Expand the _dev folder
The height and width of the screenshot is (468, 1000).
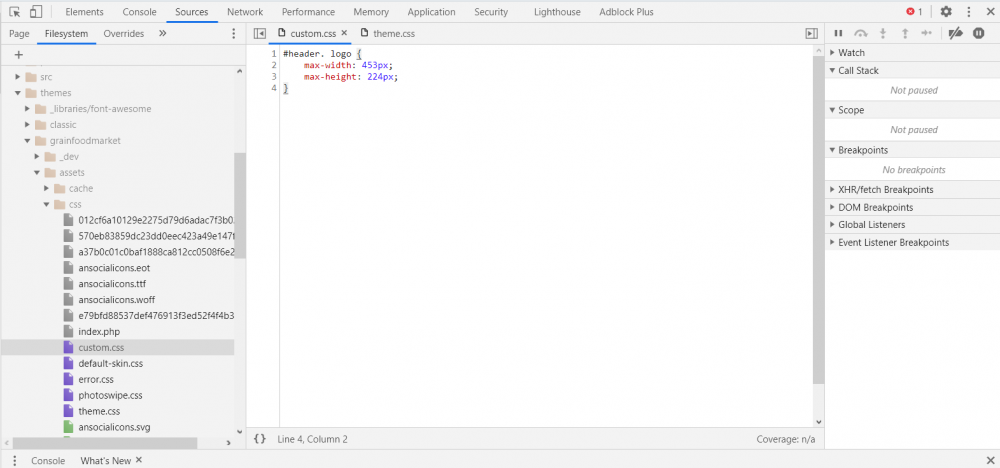pos(37,157)
